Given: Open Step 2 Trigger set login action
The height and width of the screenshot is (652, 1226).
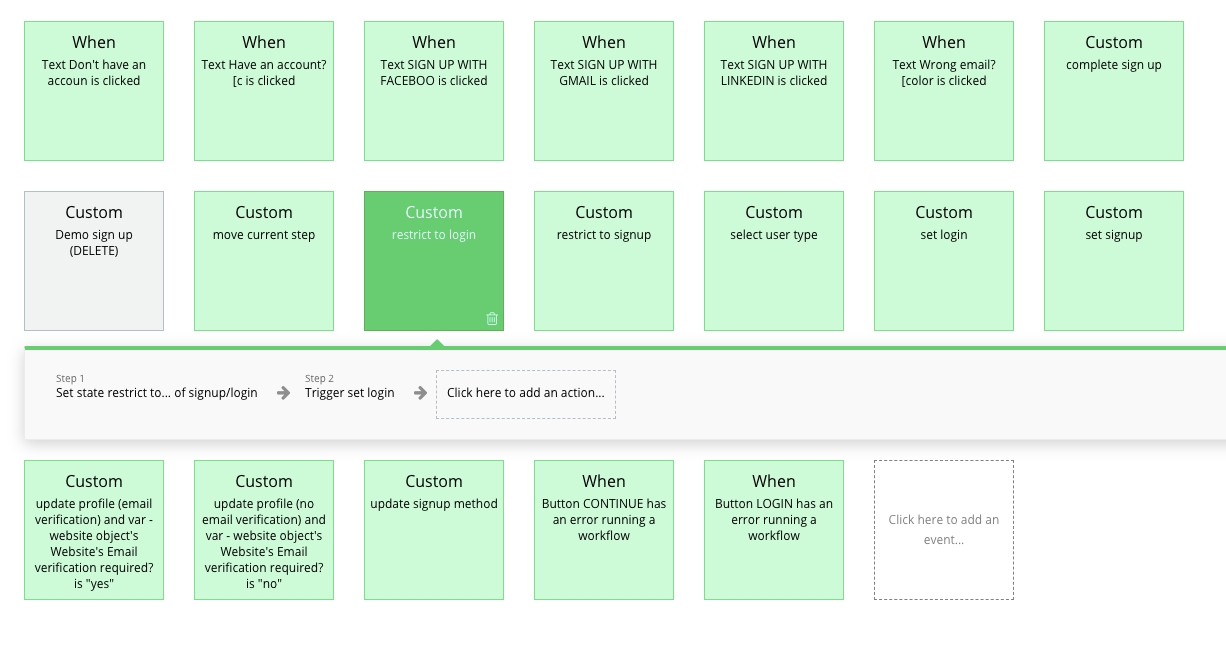Looking at the screenshot, I should (x=350, y=393).
